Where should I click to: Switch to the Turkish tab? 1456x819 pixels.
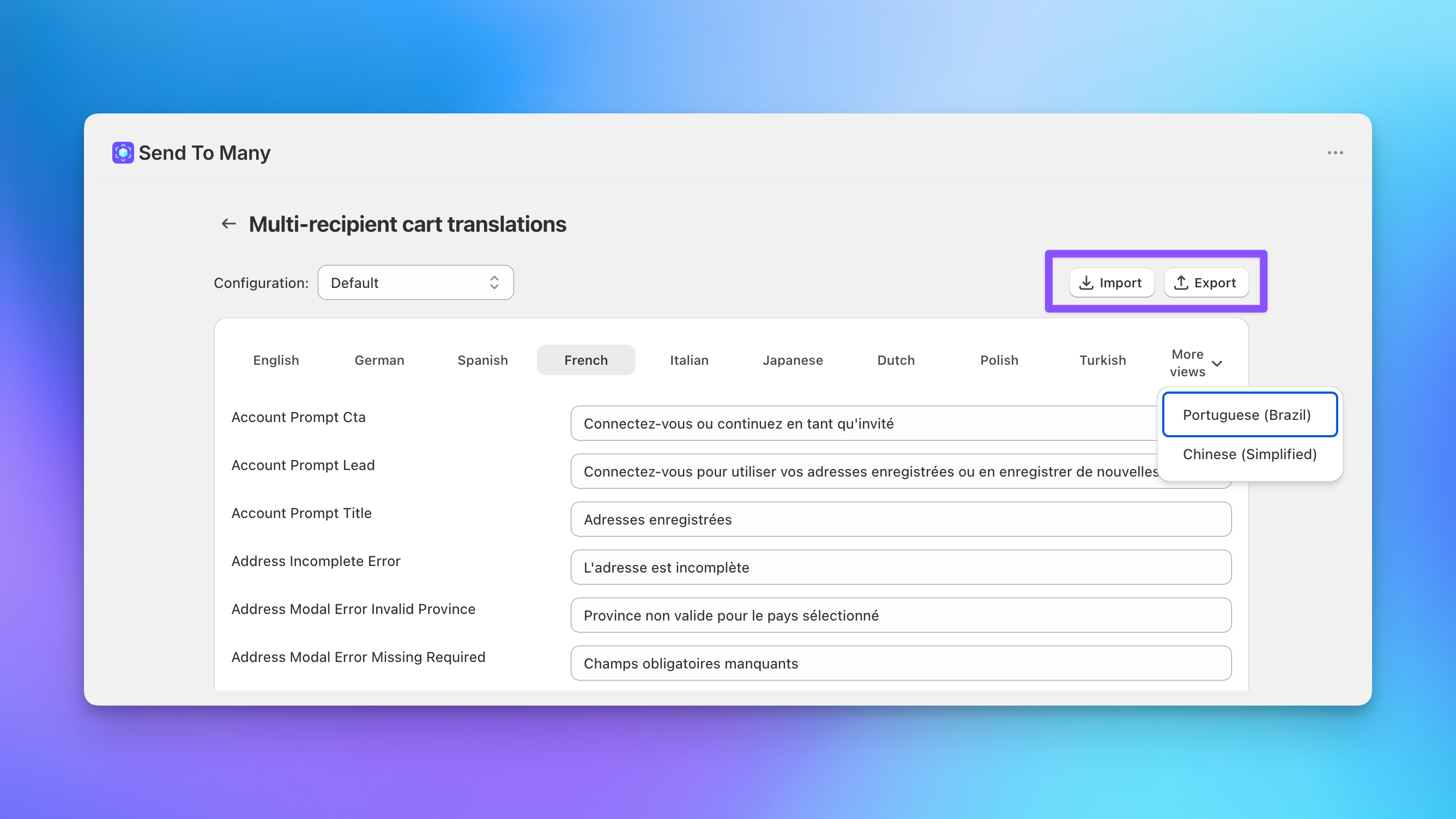click(x=1103, y=360)
